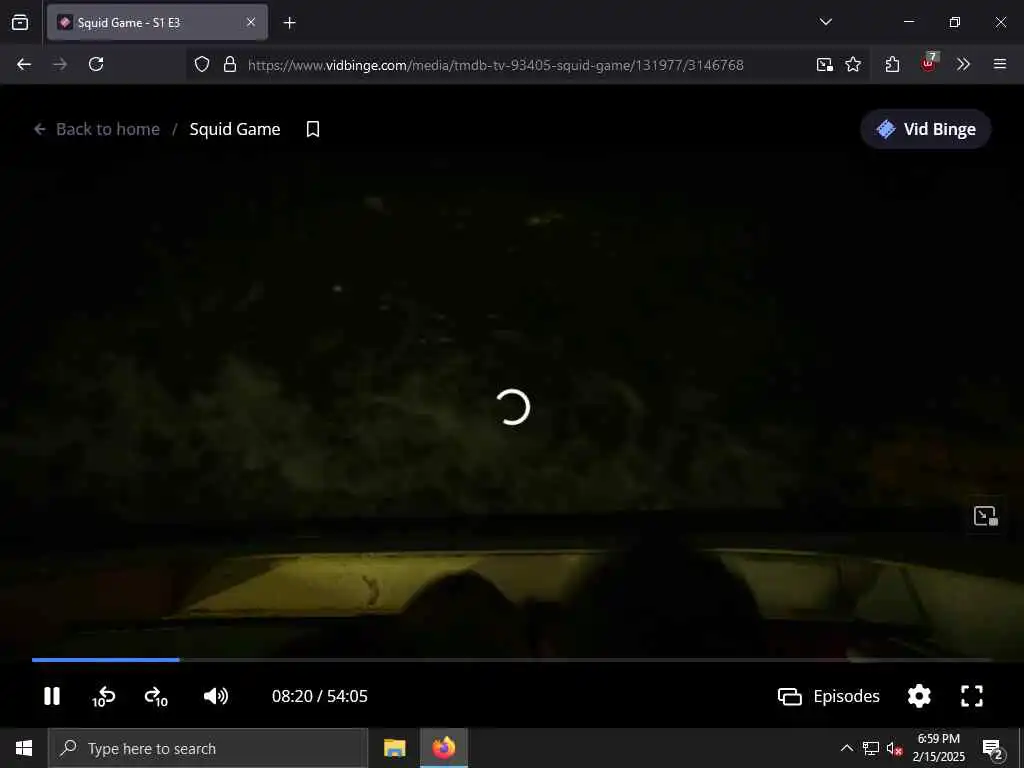
Task: Open the notification center
Action: point(992,748)
